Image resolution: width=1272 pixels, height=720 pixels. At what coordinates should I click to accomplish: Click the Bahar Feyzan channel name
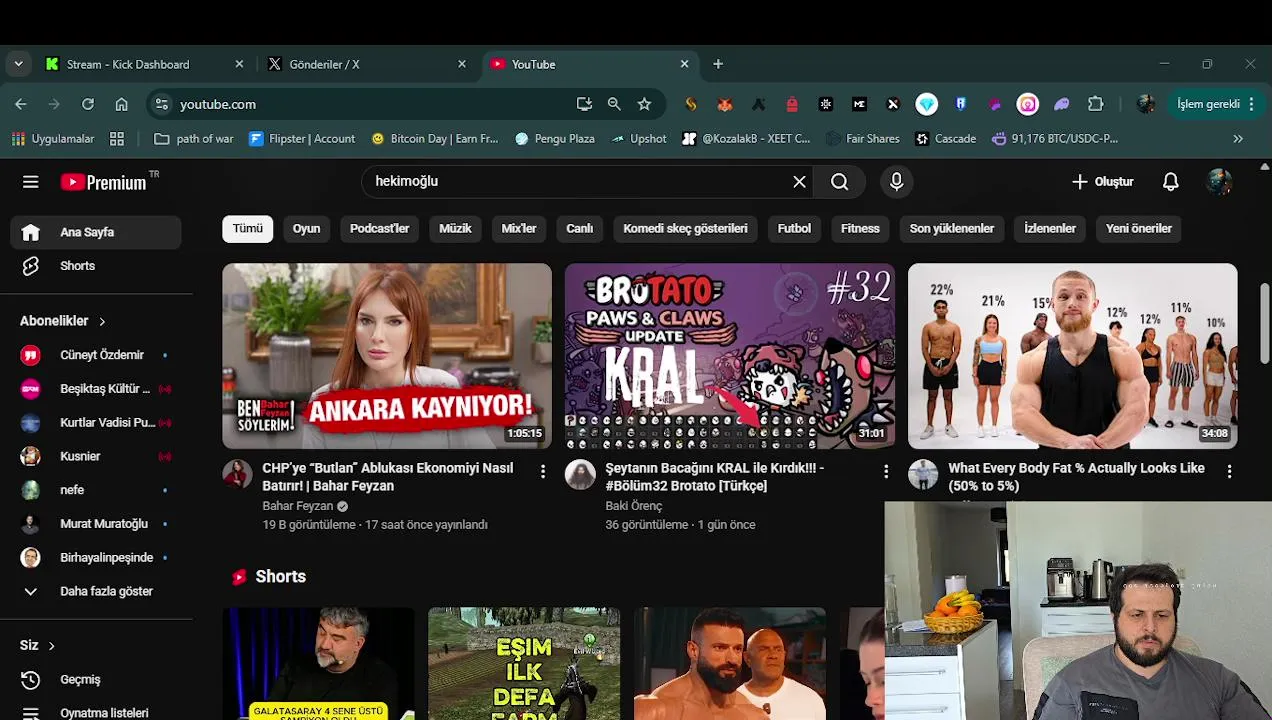(298, 506)
